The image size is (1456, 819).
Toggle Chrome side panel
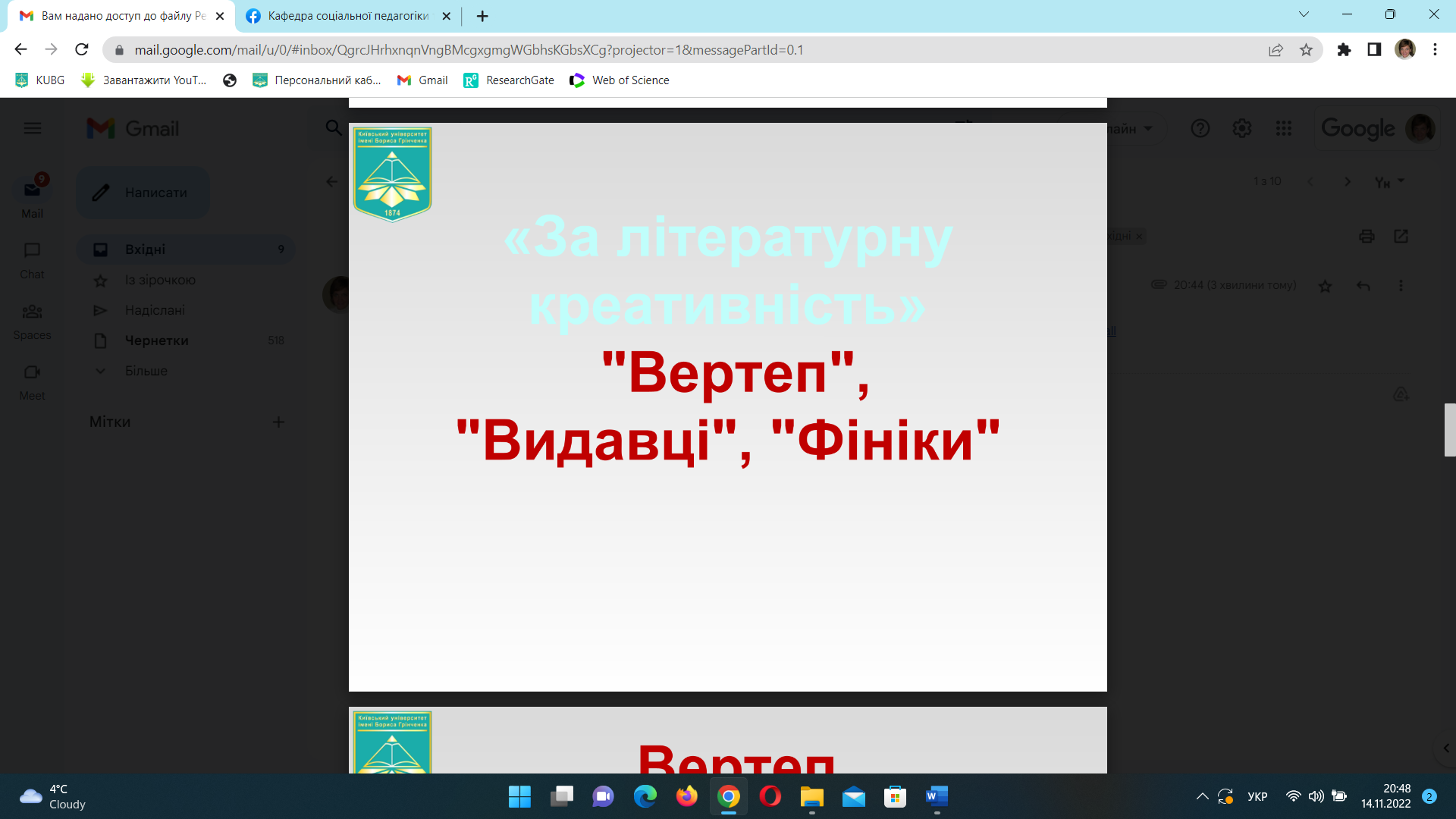(1374, 50)
